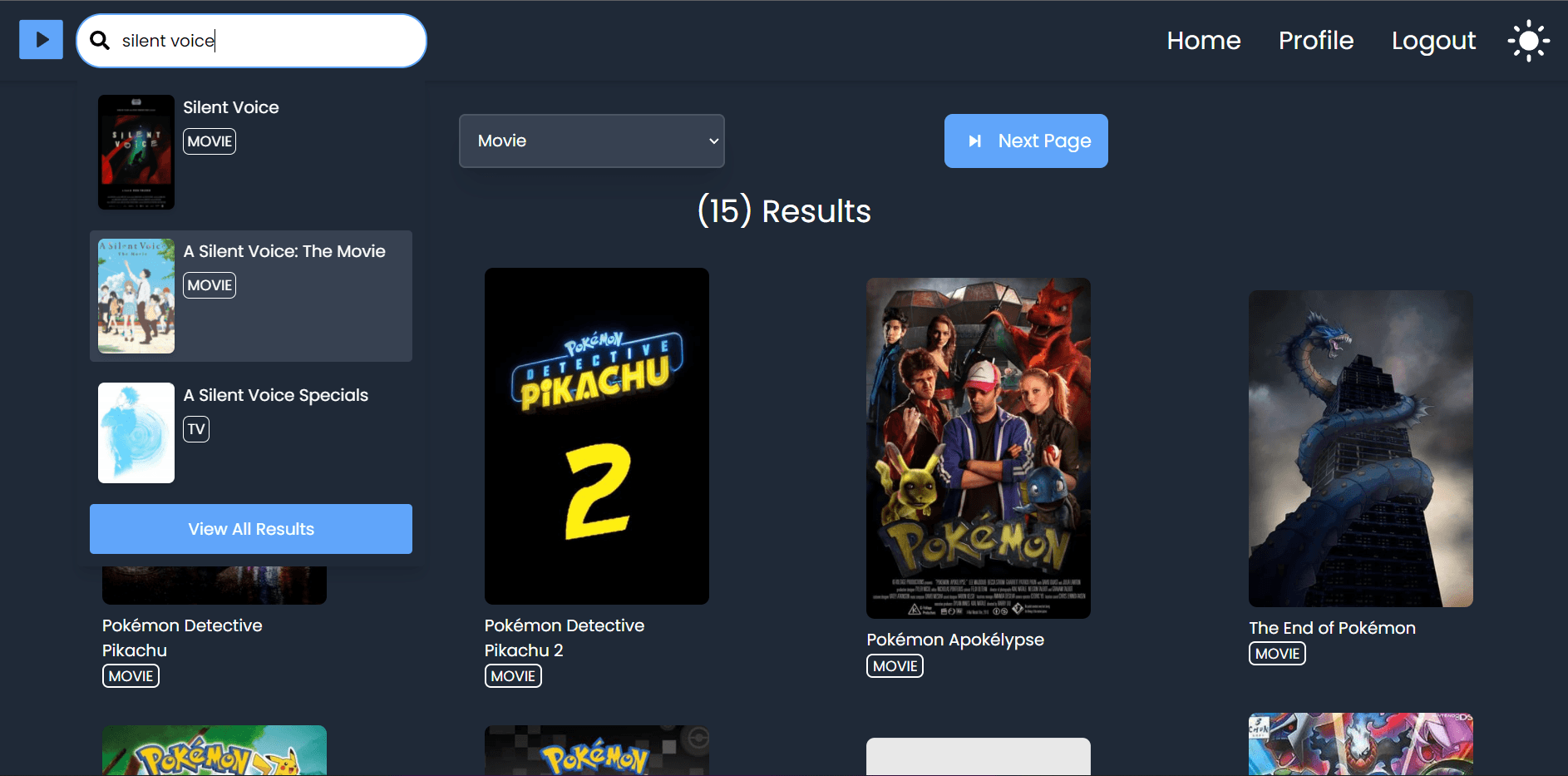Open the Profile page
This screenshot has width=1568, height=776.
click(1315, 41)
